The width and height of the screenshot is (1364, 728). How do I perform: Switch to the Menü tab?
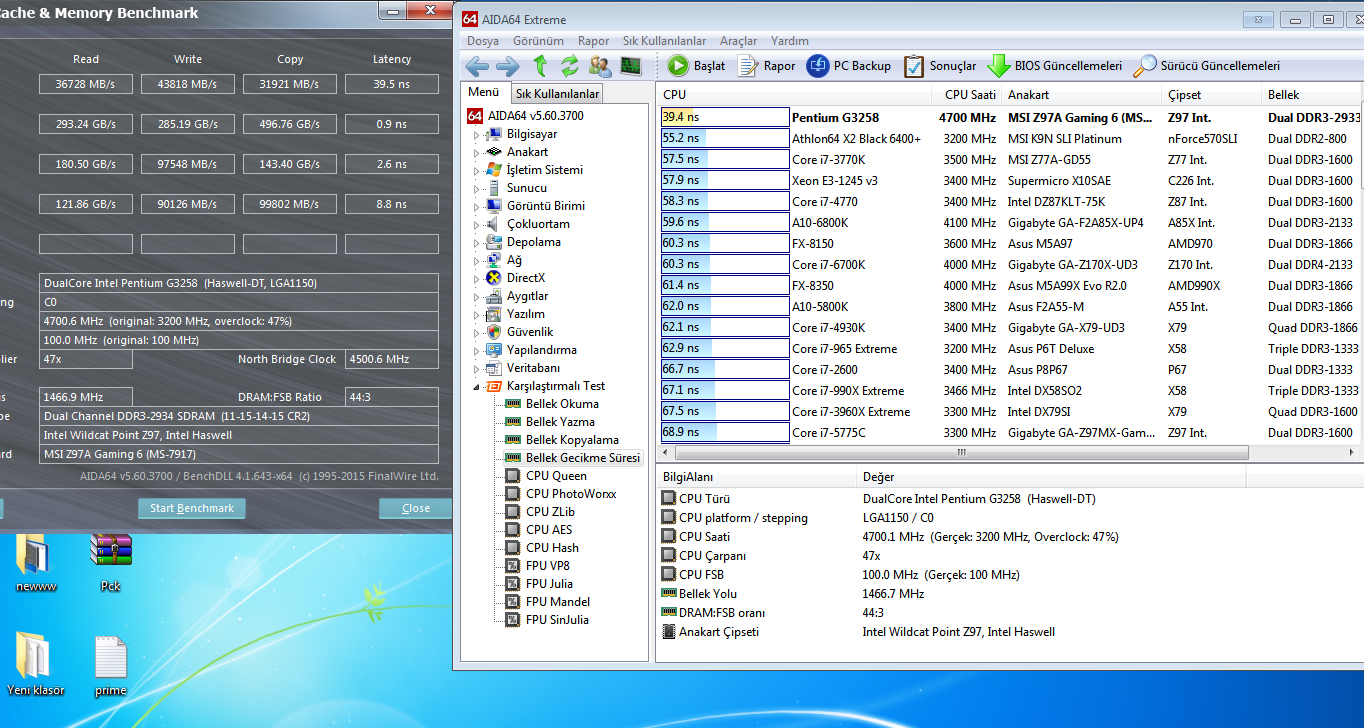tap(483, 92)
